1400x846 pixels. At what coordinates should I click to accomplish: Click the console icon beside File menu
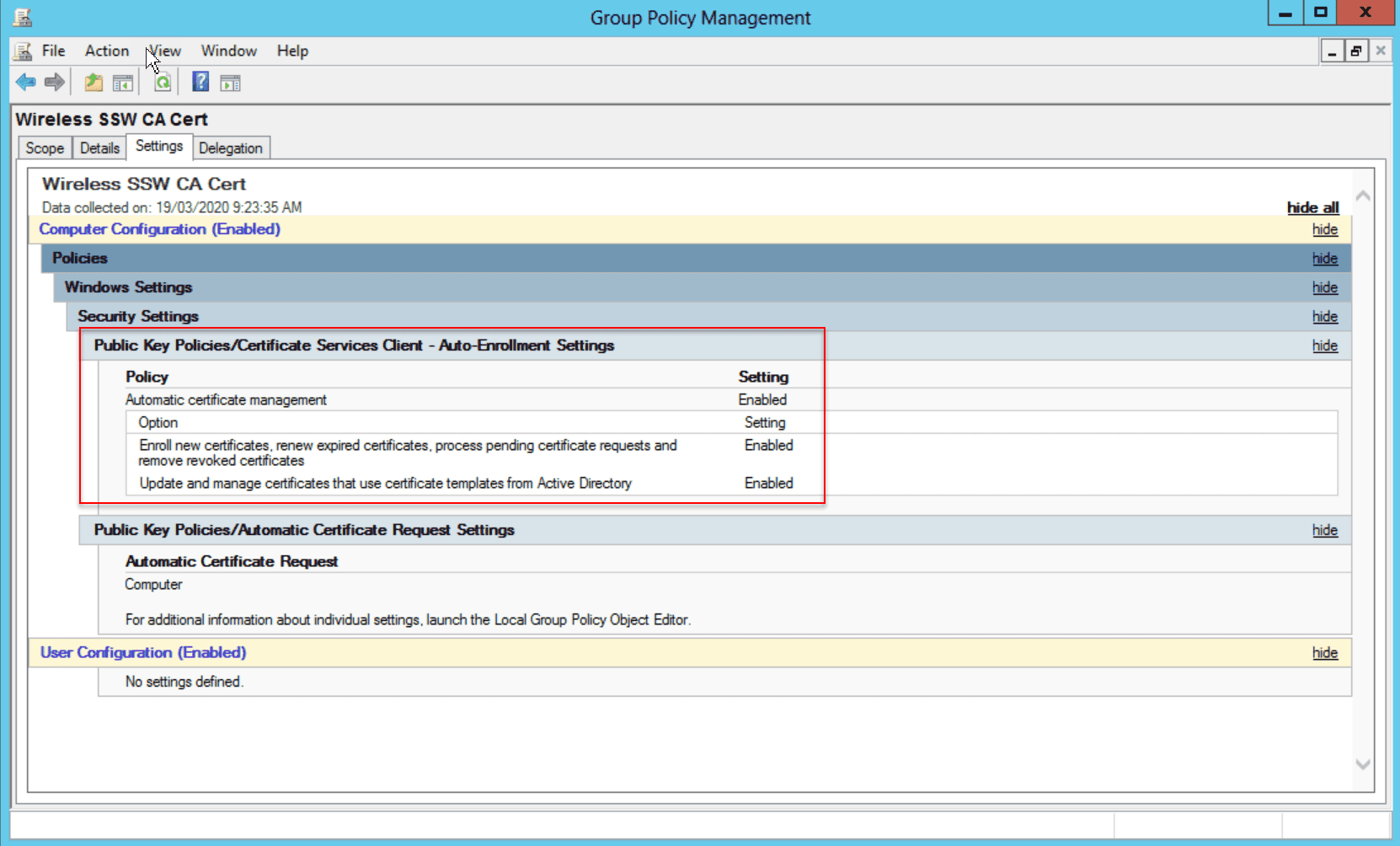coord(23,51)
